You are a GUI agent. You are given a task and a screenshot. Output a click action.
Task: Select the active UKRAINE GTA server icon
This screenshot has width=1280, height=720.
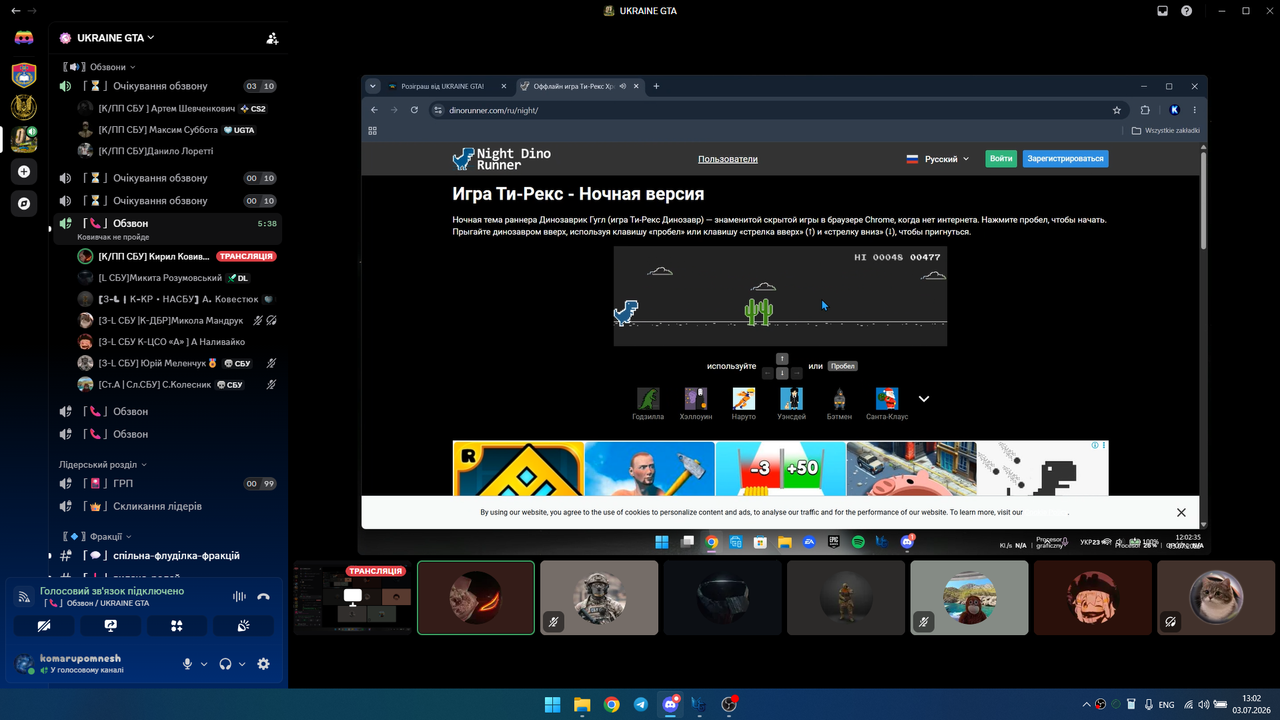pos(24,139)
